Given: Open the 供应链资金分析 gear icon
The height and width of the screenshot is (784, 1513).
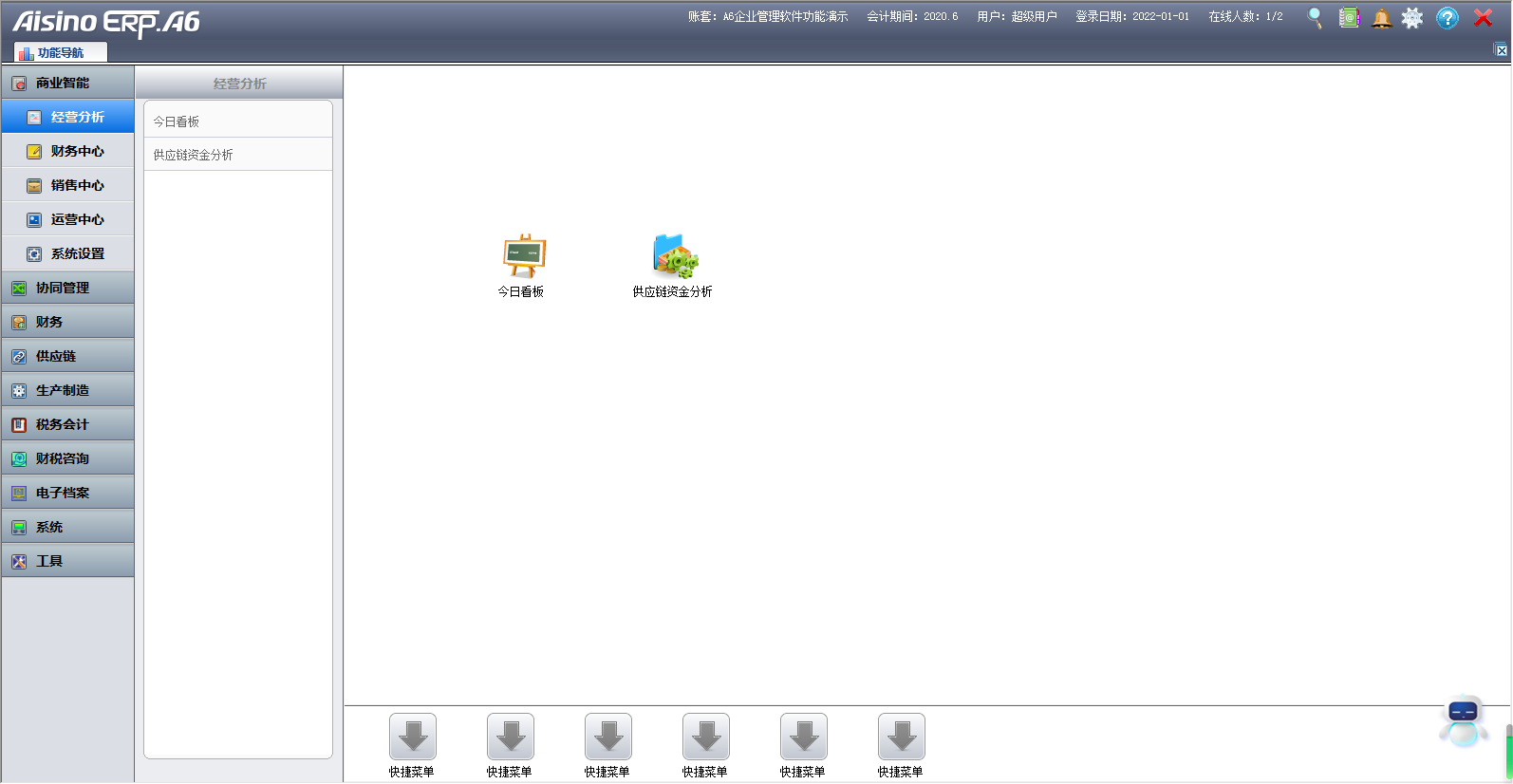Looking at the screenshot, I should (674, 256).
